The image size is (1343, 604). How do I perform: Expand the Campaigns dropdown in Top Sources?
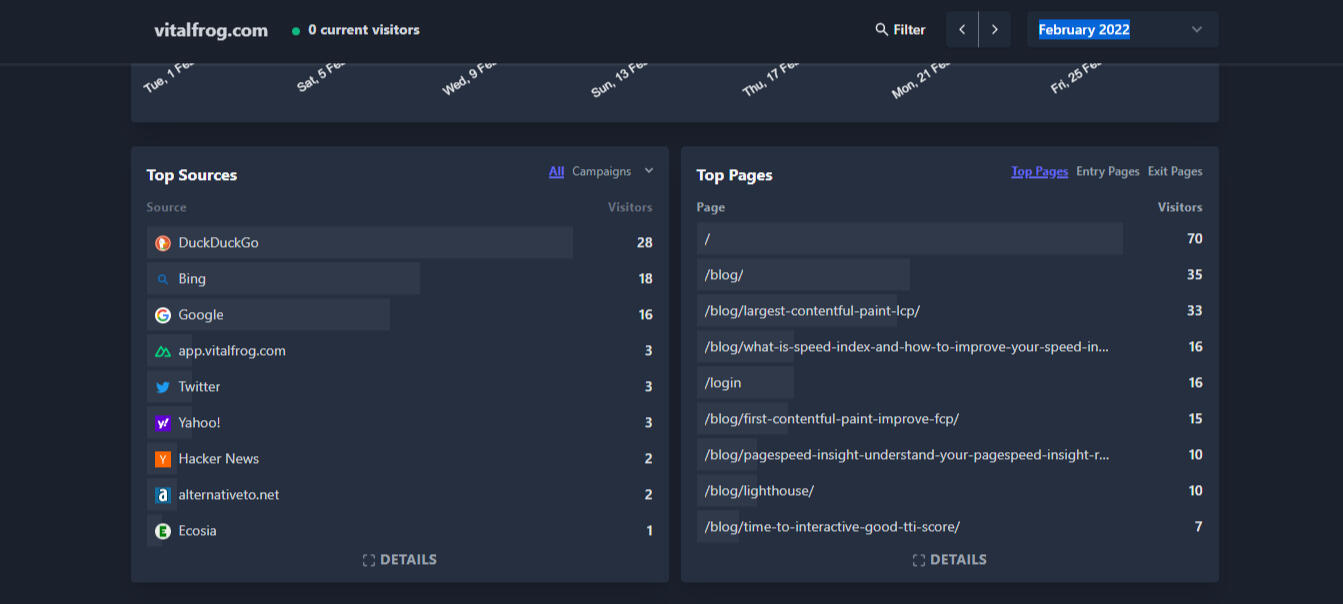(612, 171)
